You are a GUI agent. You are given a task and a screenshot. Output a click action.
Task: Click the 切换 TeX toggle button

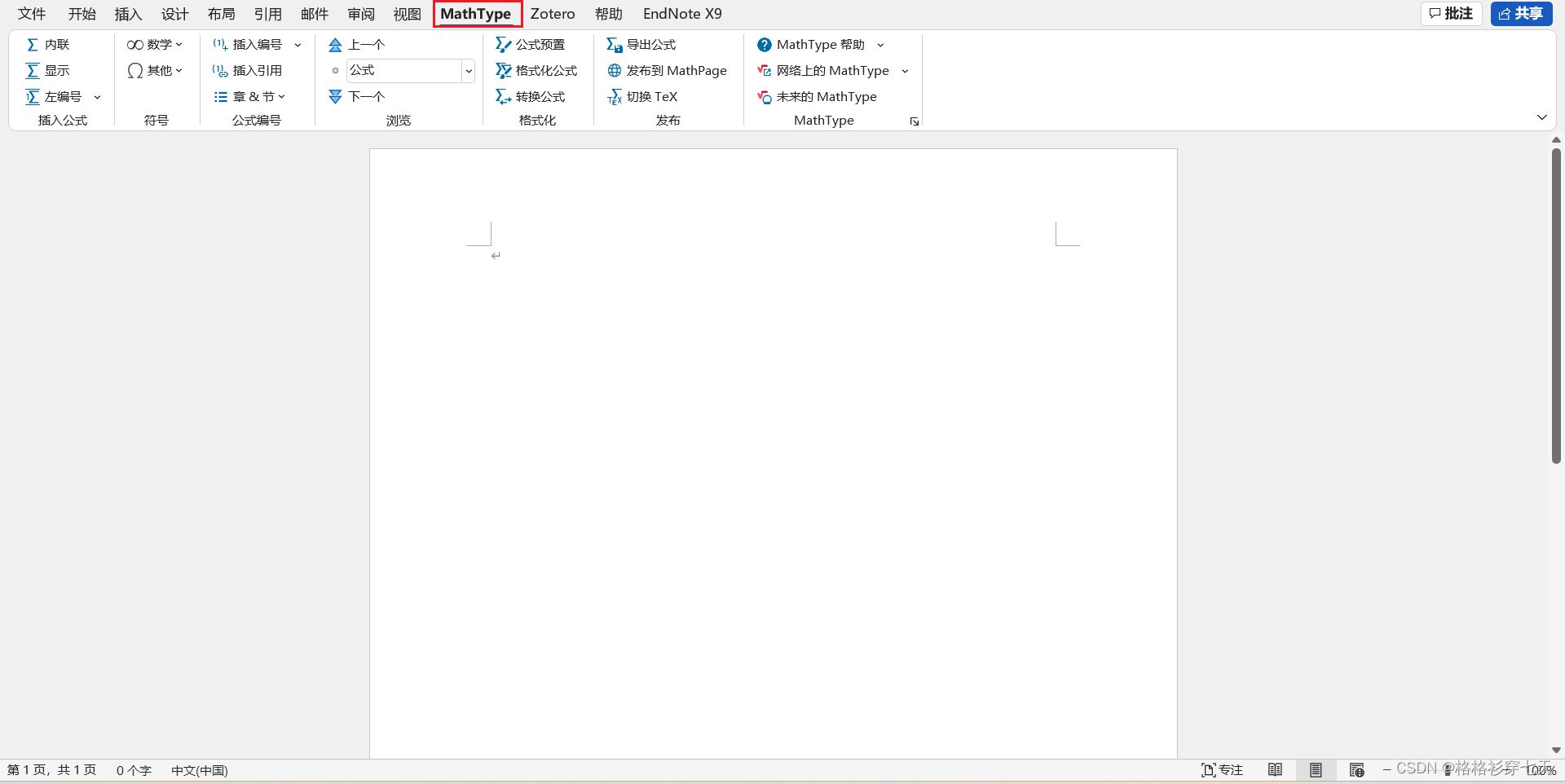click(642, 97)
